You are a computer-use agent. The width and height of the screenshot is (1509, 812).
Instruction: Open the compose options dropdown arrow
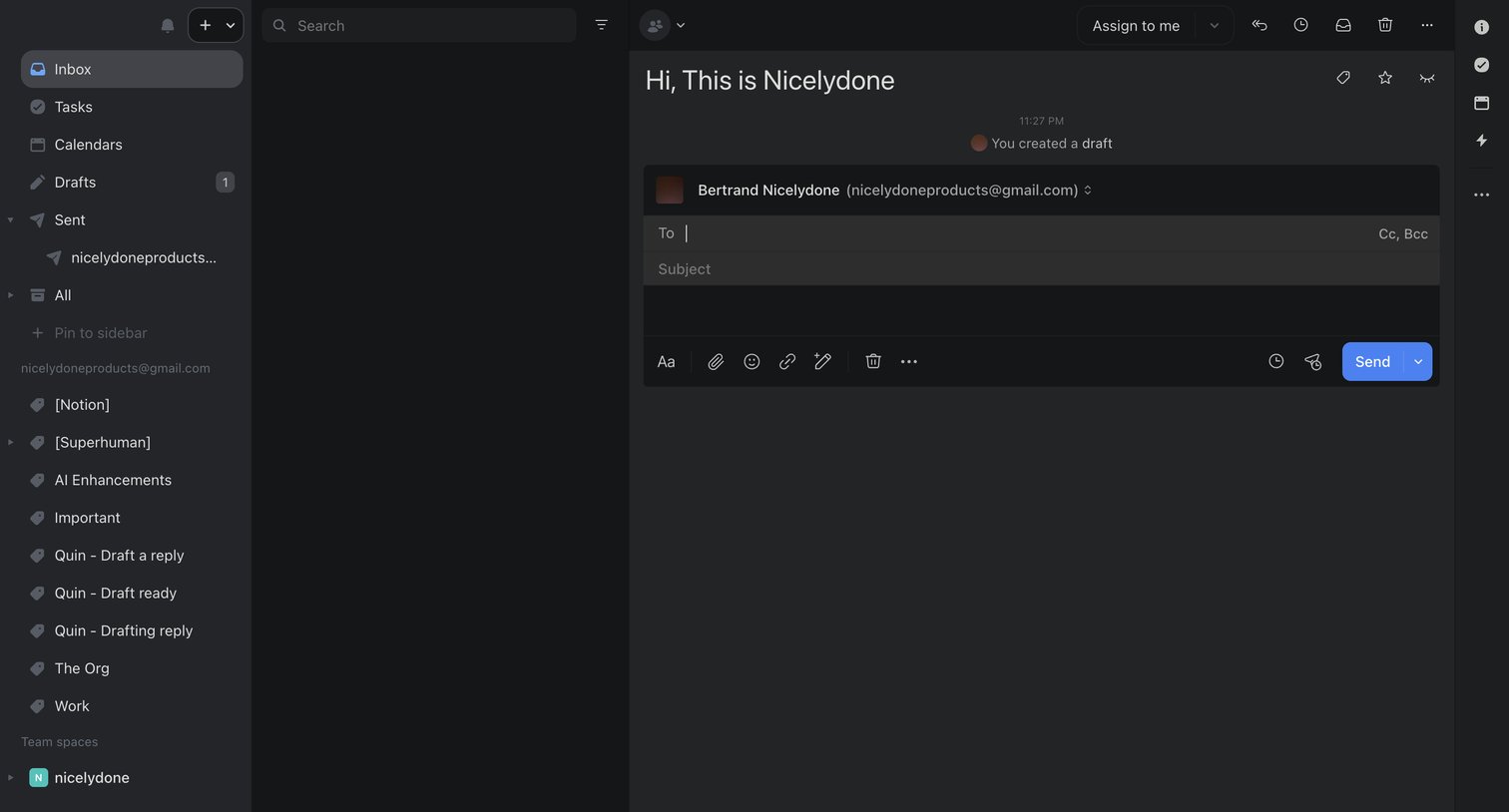coord(231,25)
